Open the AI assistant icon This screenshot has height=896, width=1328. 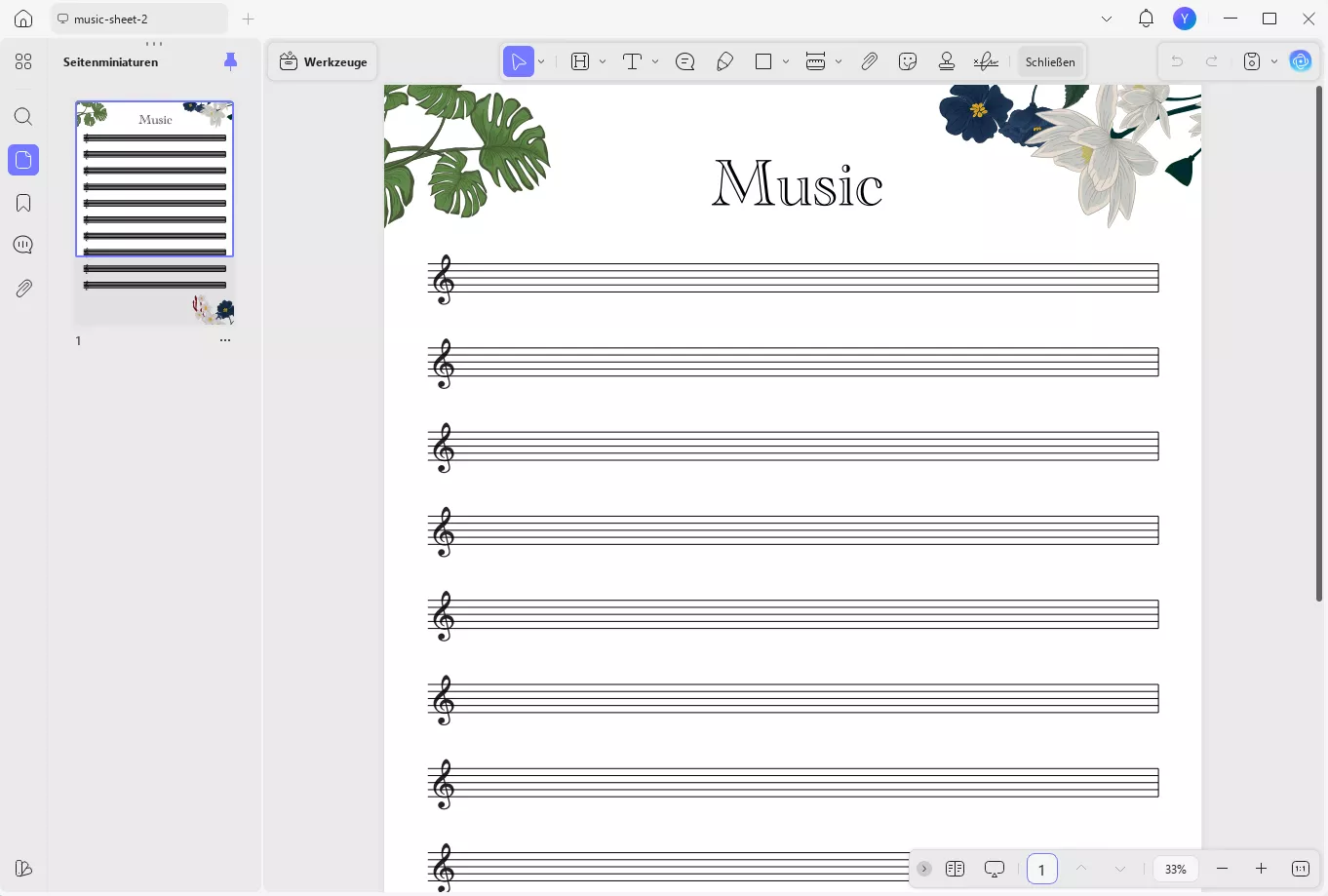(x=1301, y=61)
